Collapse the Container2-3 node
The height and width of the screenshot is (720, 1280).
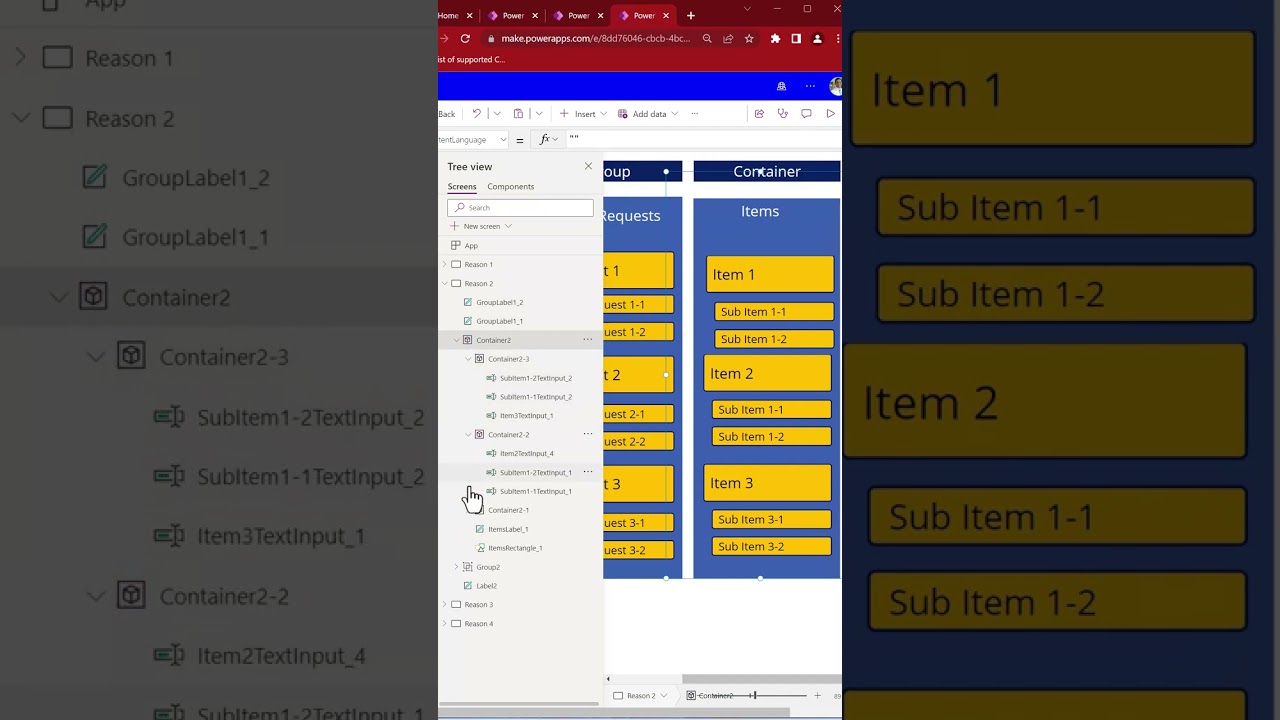(x=468, y=359)
